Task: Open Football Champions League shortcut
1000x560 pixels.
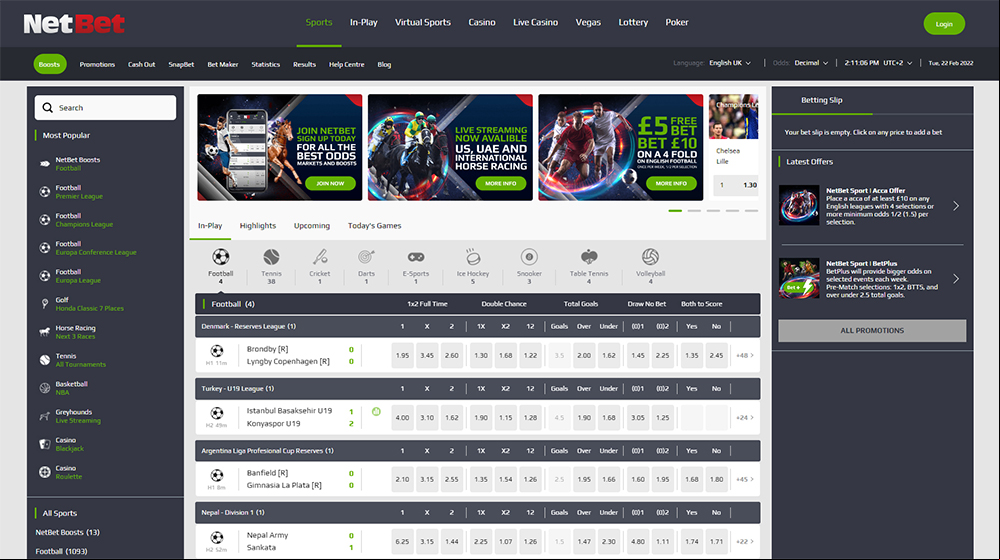Action: (x=77, y=220)
